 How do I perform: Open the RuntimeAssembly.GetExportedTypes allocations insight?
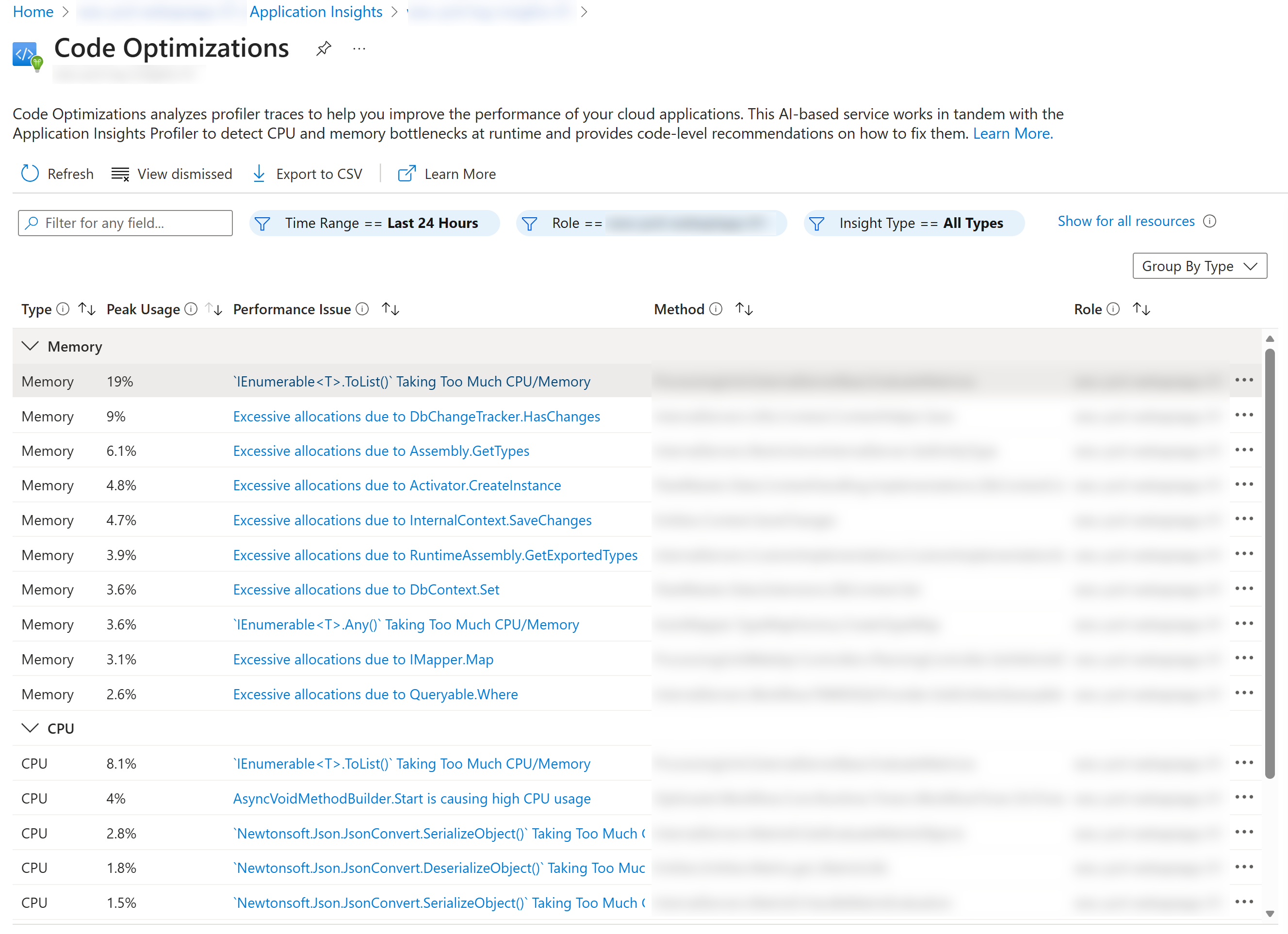435,555
